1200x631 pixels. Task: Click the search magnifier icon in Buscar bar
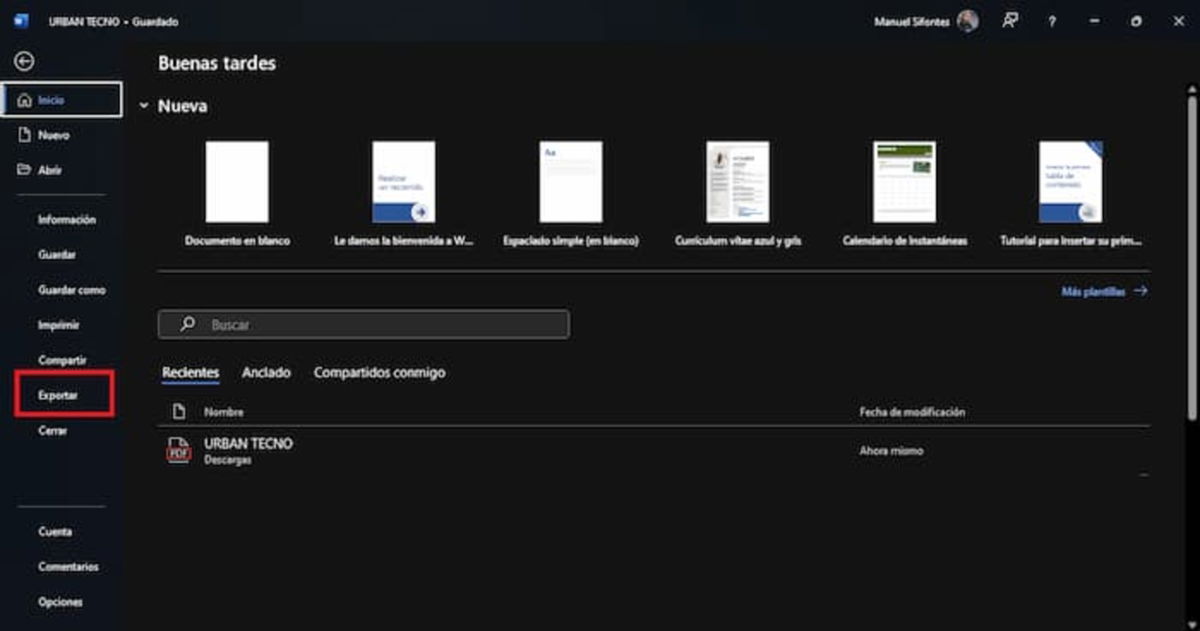tap(187, 324)
